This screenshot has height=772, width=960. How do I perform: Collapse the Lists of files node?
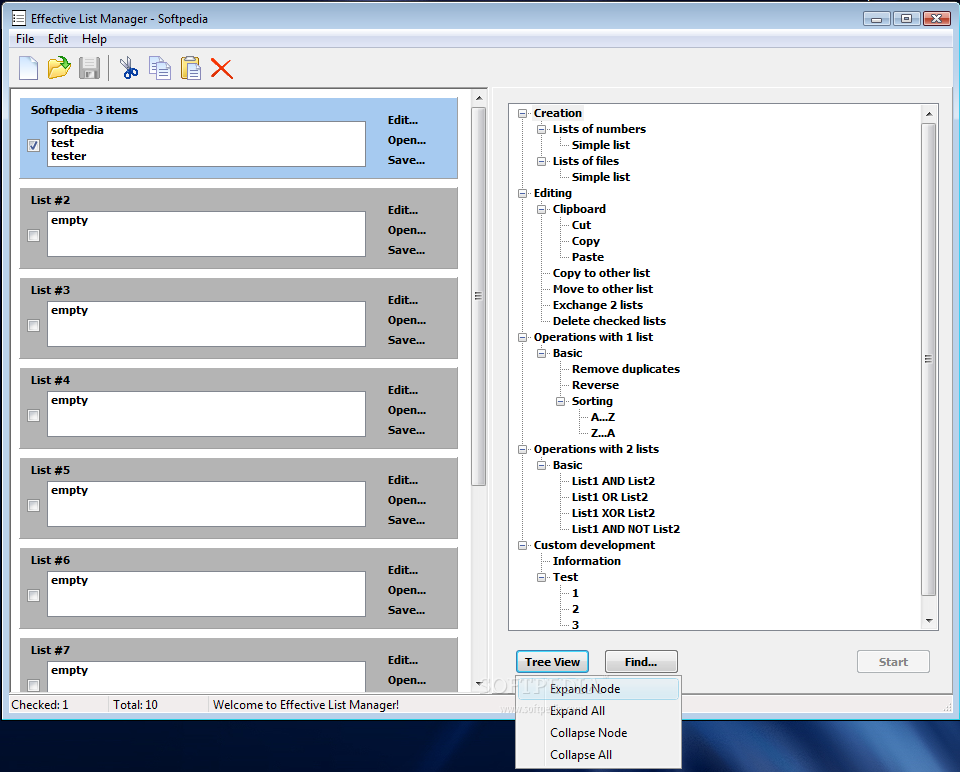pos(541,161)
